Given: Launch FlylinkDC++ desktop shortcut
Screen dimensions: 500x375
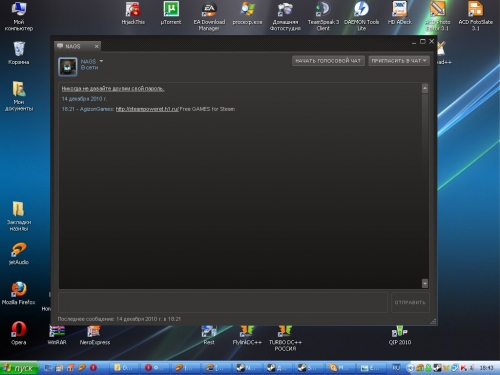Looking at the screenshot, I should 247,335.
